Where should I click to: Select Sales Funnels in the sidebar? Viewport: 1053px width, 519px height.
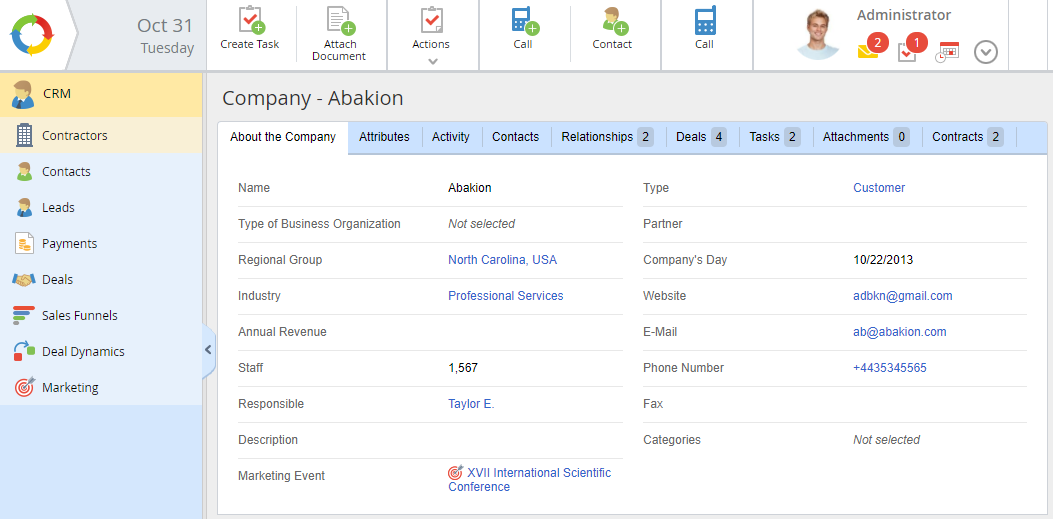coord(79,316)
